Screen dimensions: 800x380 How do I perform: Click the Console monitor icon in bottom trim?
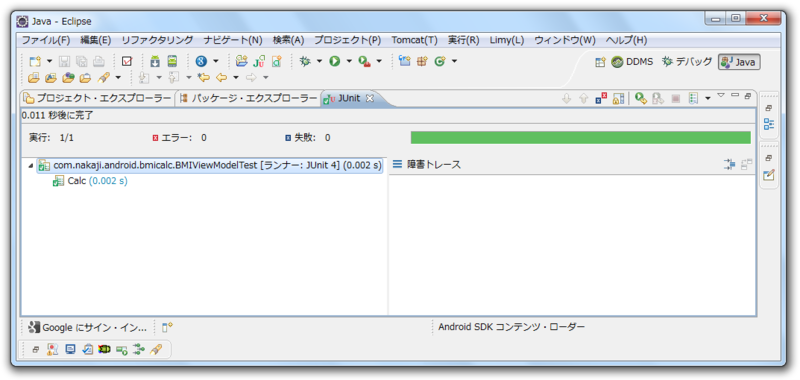[x=70, y=349]
